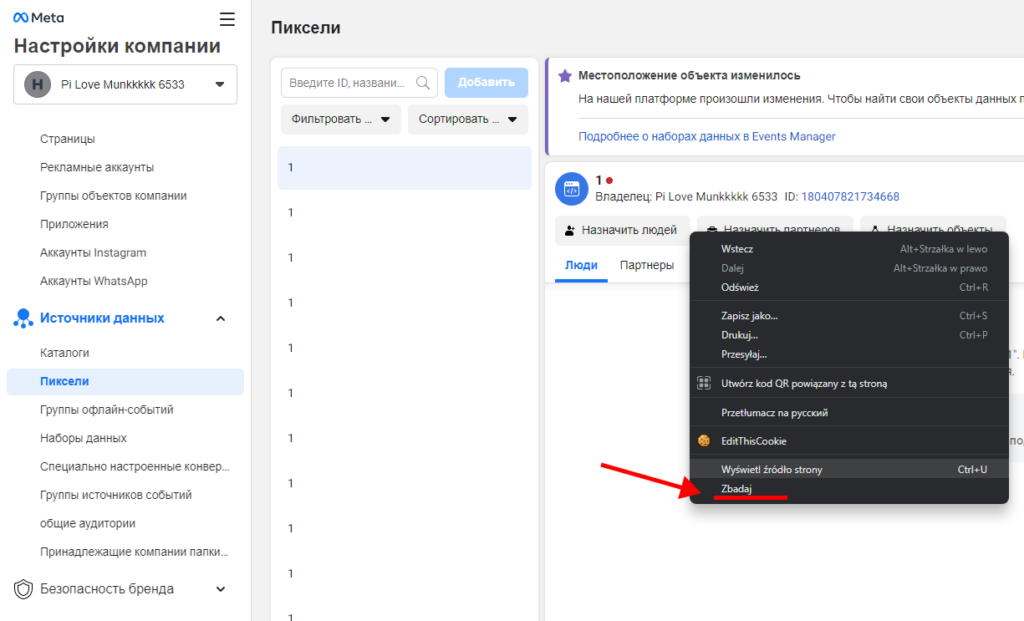
Task: Click the pixel search input field
Action: [350, 83]
